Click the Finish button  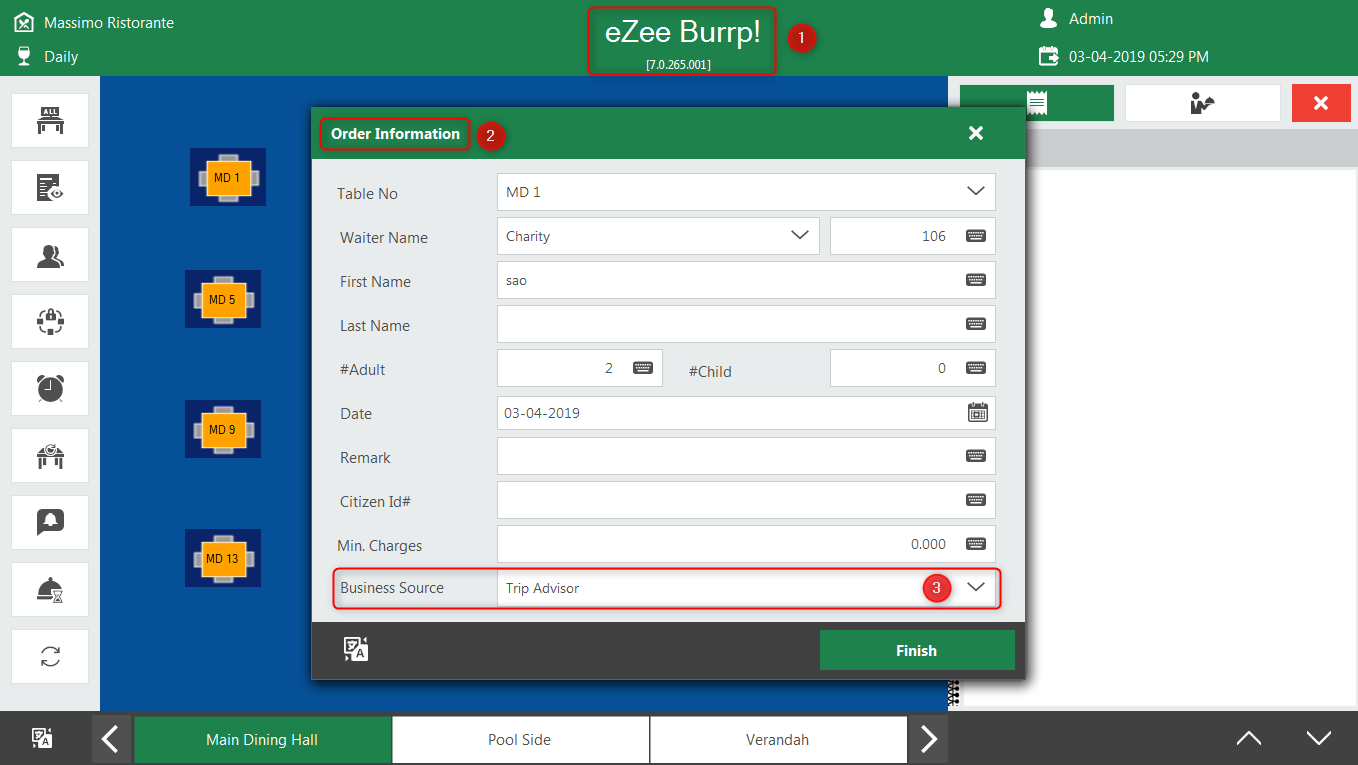(x=917, y=650)
